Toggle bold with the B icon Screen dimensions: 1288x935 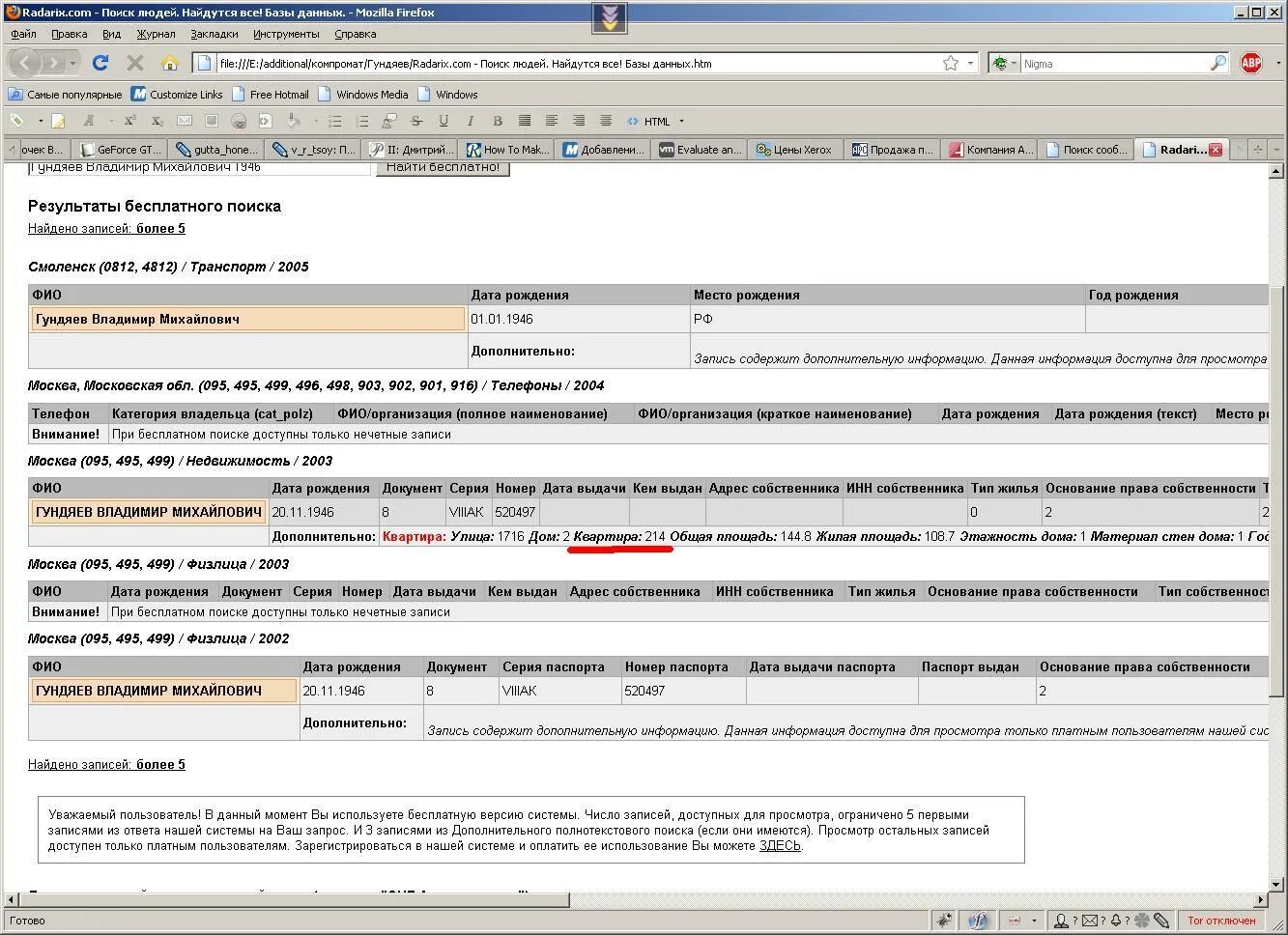498,121
